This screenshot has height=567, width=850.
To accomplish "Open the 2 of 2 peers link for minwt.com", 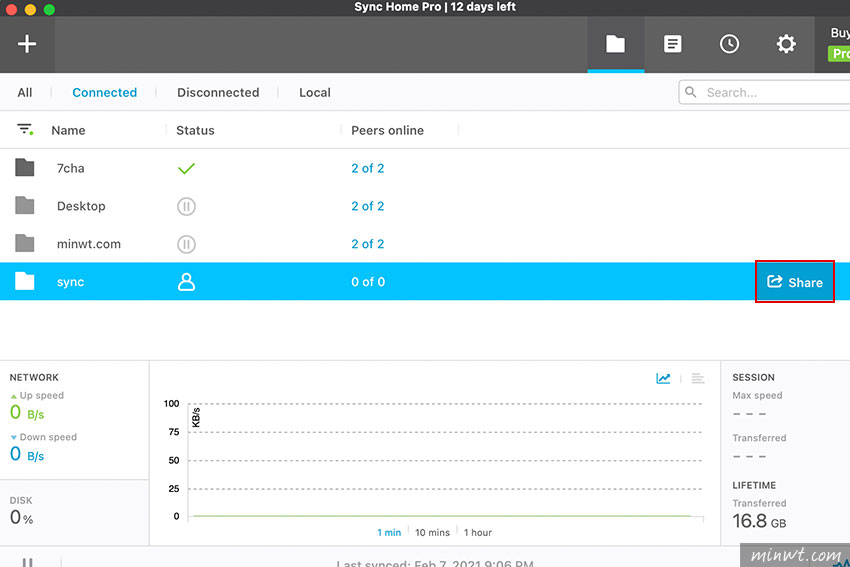I will (x=368, y=244).
